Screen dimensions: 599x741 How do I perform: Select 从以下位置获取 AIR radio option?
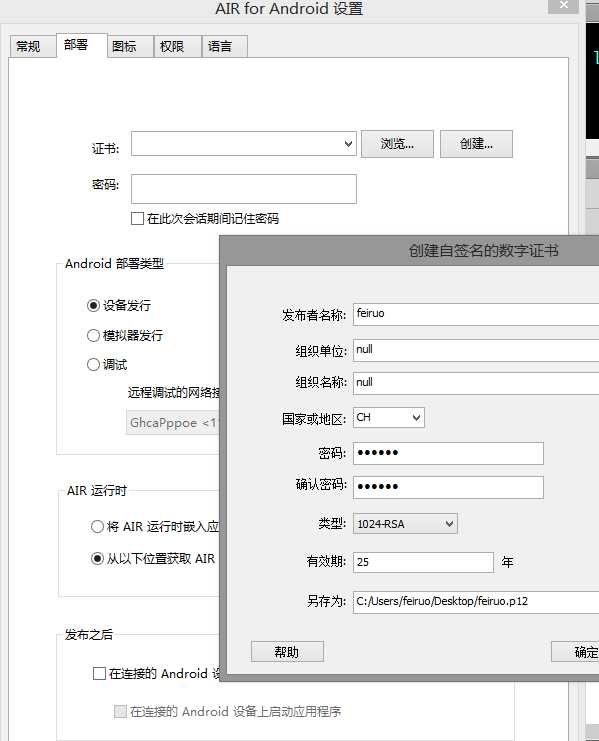point(97,559)
